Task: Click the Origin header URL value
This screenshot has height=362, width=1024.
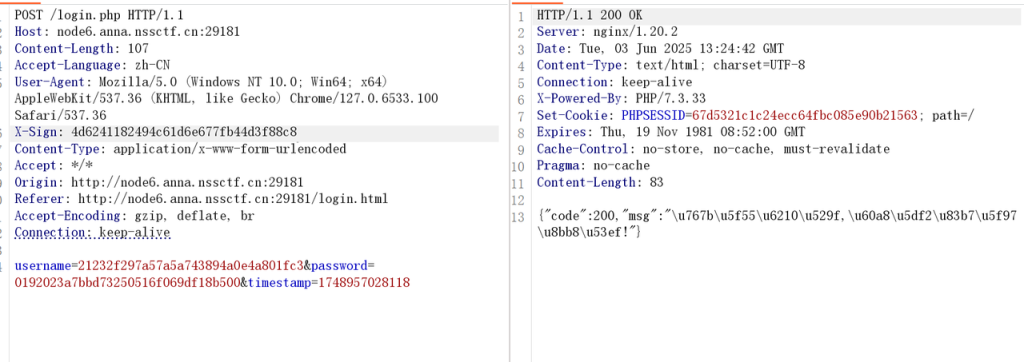Action: point(187,183)
